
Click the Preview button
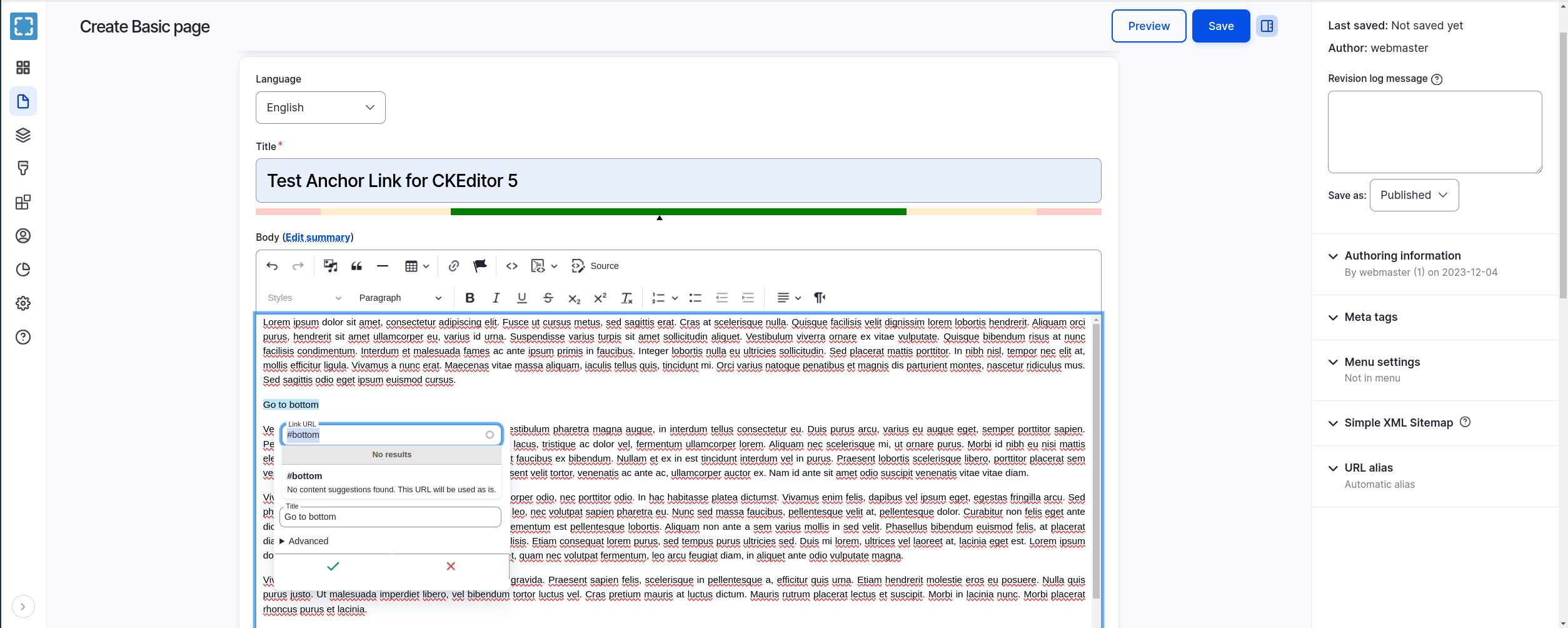coord(1148,26)
